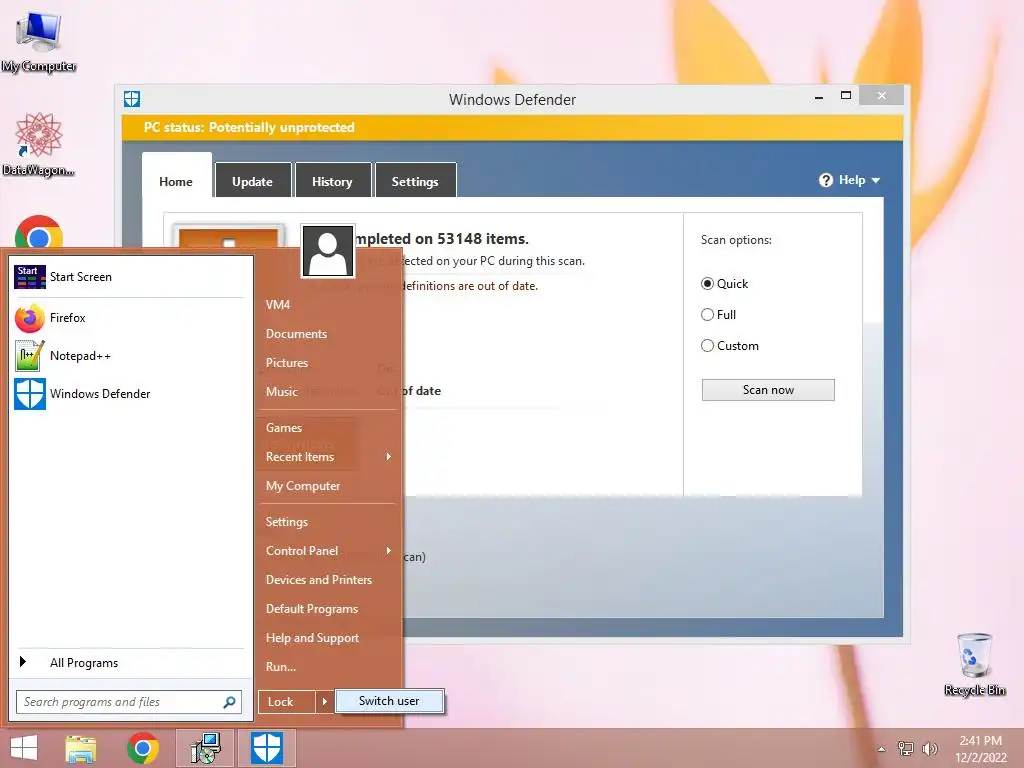Click the PC status Potentially unprotected banner
Screen dimensions: 1024x768
(512, 127)
